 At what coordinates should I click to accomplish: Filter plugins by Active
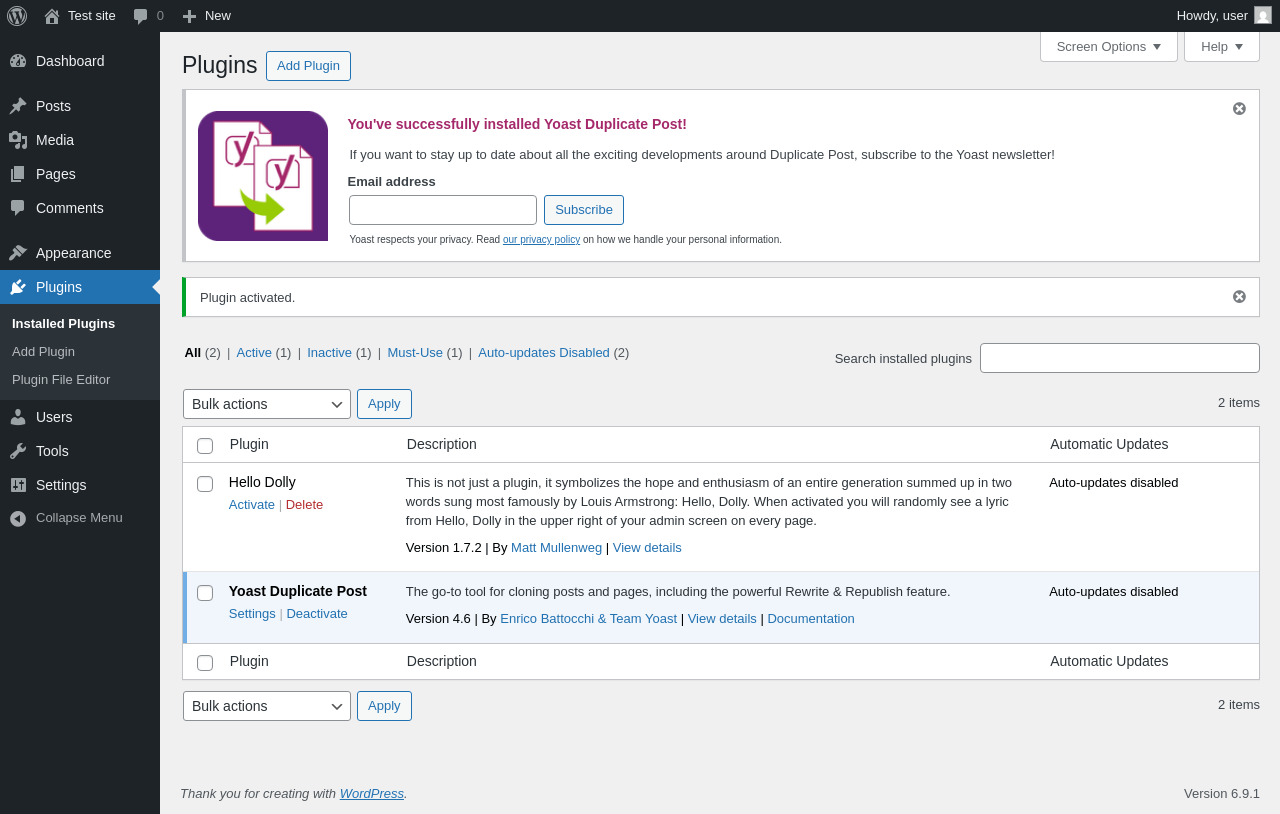point(254,352)
